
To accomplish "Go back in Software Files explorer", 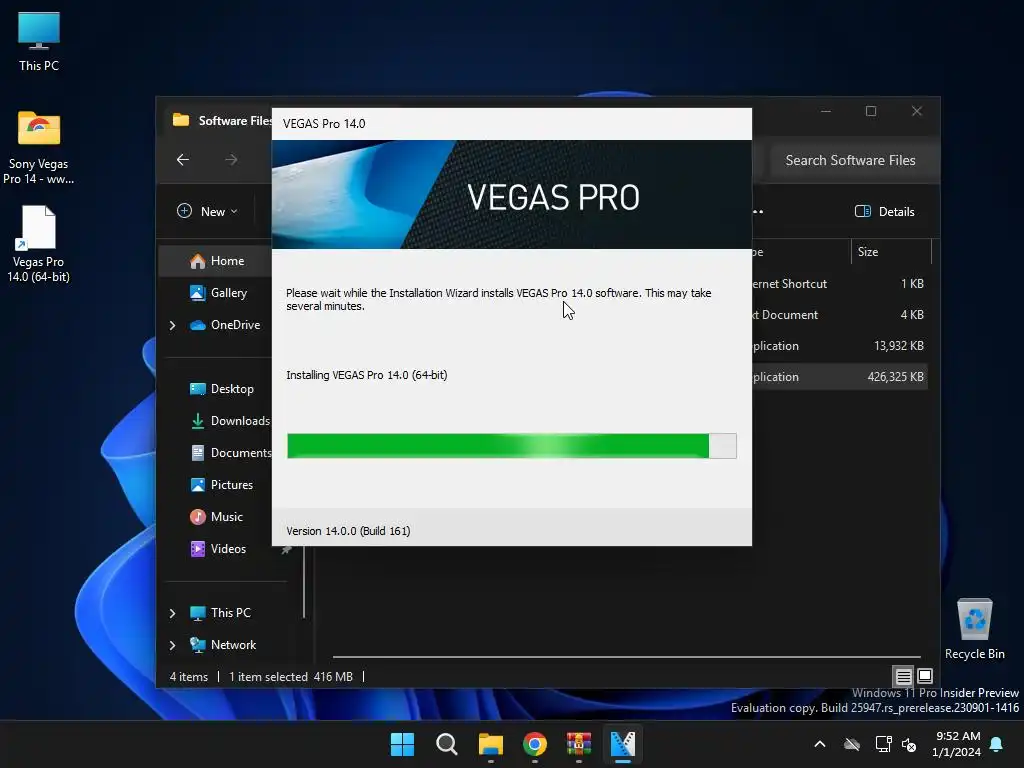I will pyautogui.click(x=183, y=159).
